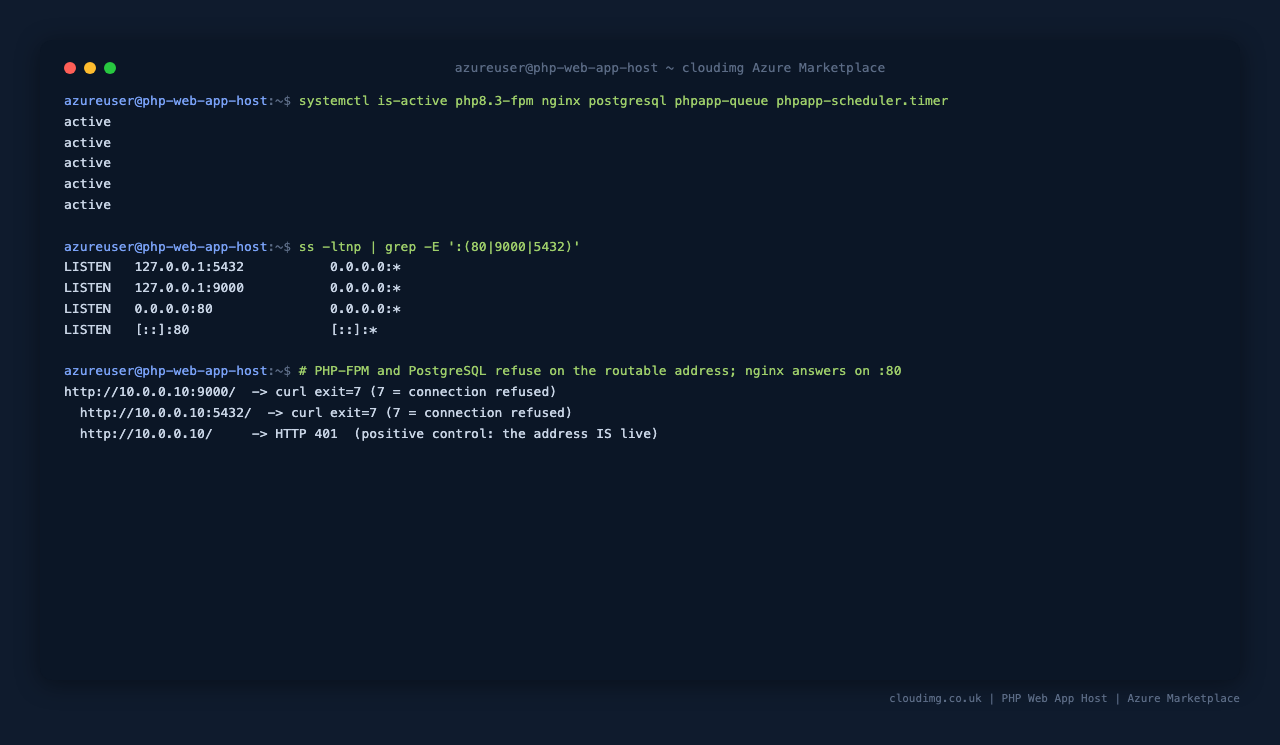Click the yellow minimize window dot
1280x745 pixels.
pos(90,68)
